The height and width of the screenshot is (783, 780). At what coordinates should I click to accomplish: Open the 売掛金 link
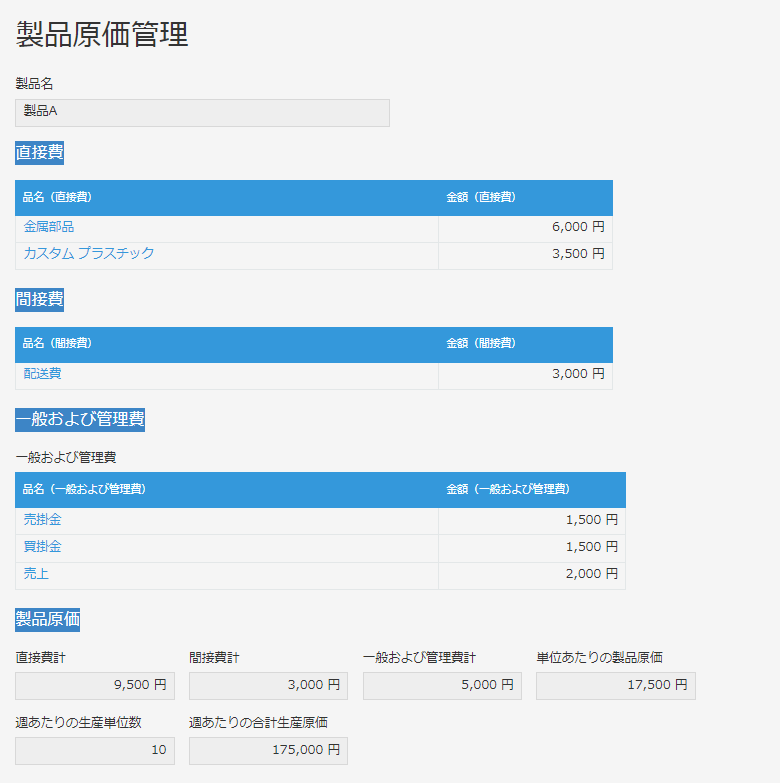click(42, 519)
